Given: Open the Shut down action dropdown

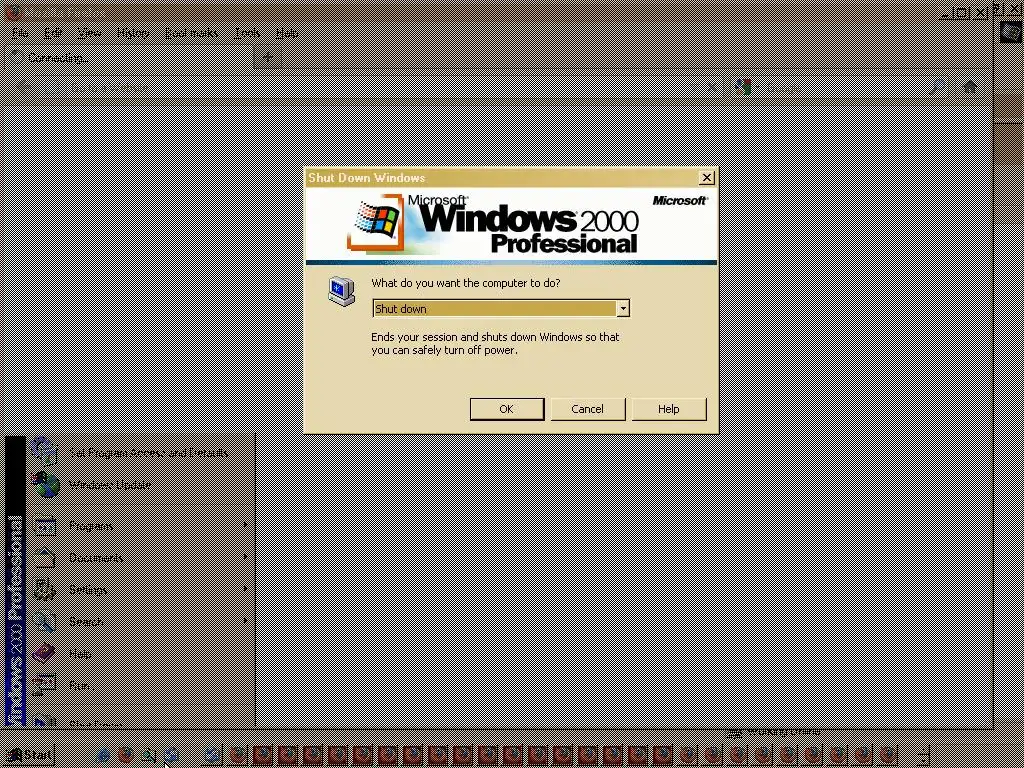Looking at the screenshot, I should click(x=623, y=308).
